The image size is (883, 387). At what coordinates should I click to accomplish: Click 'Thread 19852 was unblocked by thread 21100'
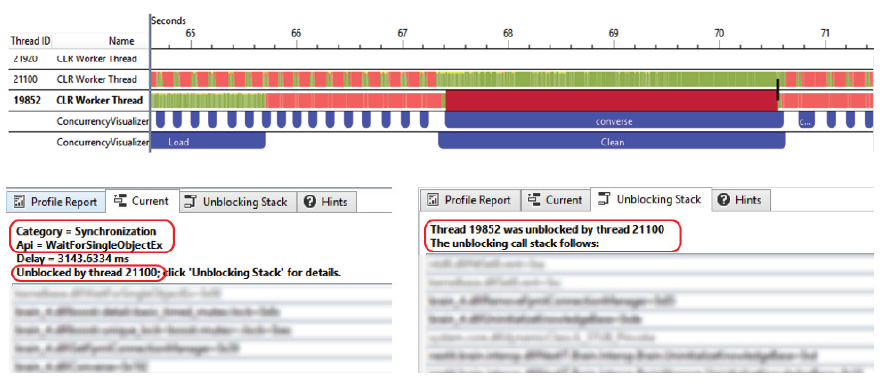coord(547,230)
